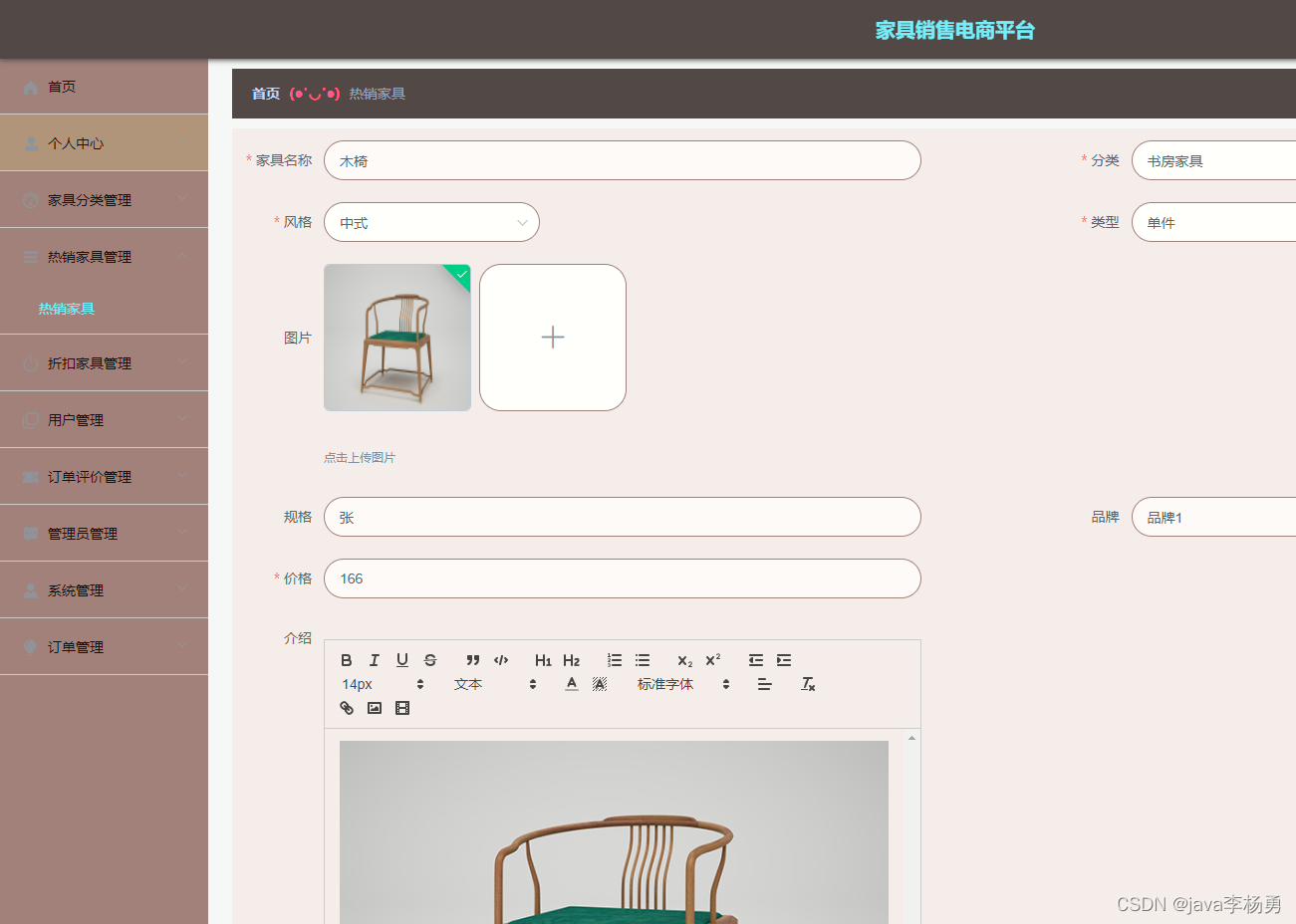Expand the 订单管理 sidebar menu
Screen dimensions: 1296x924
pyautogui.click(x=104, y=646)
